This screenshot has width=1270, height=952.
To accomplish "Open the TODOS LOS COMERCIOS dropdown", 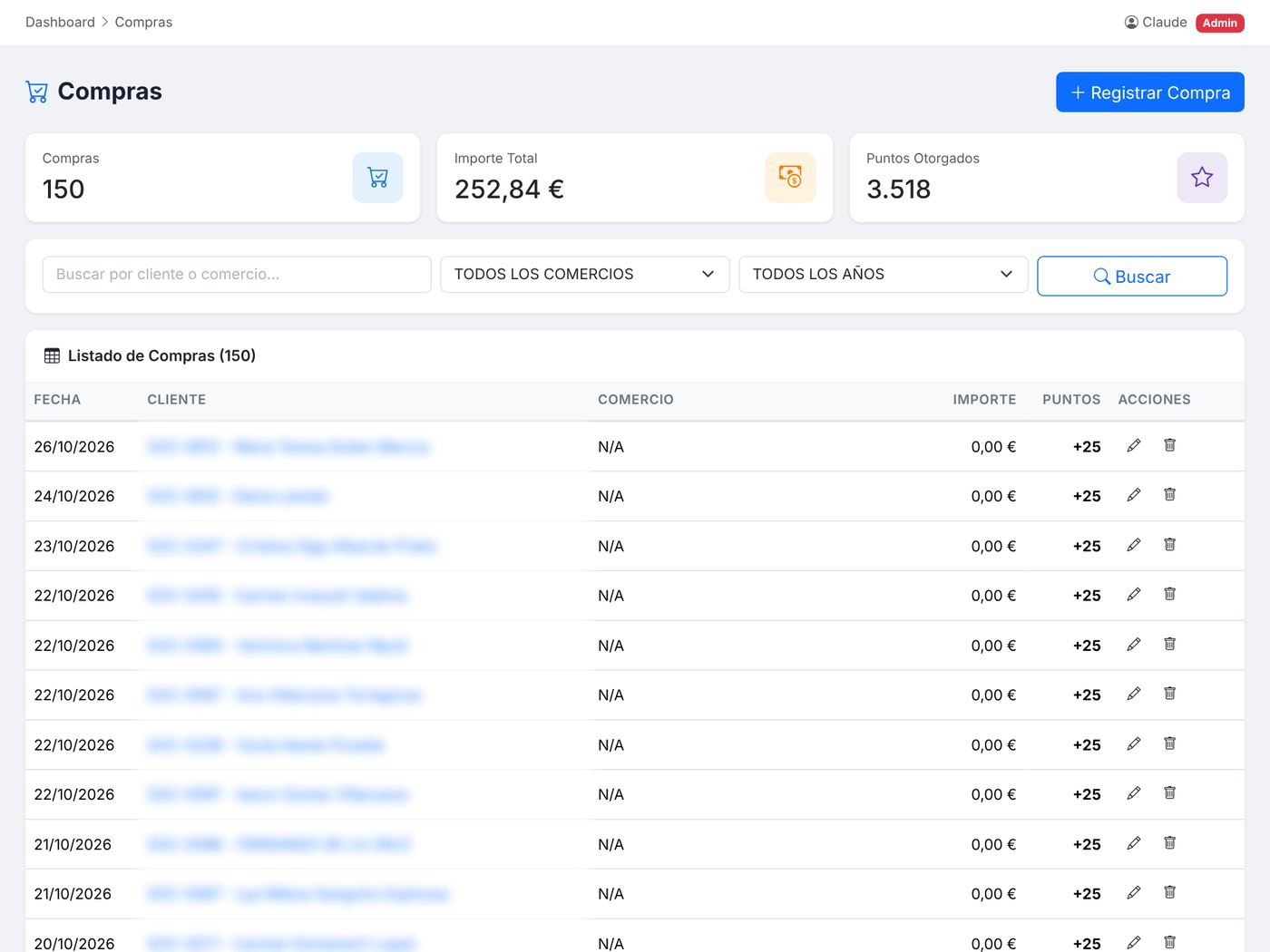I will click(585, 275).
